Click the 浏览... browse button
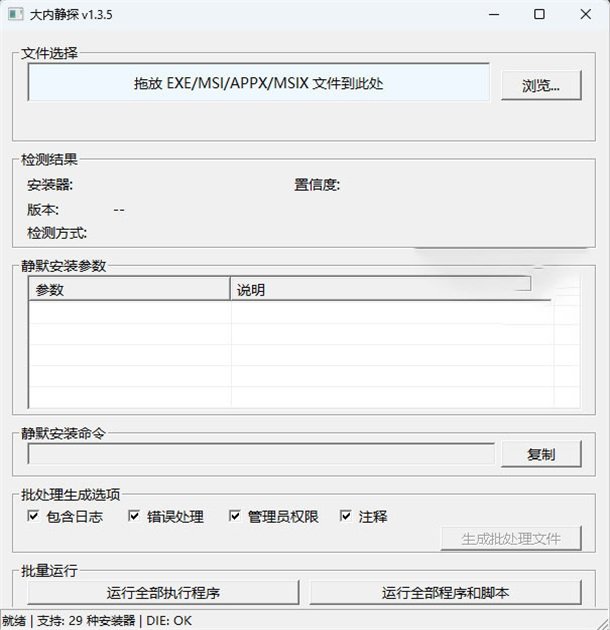The width and height of the screenshot is (610, 630). click(541, 85)
